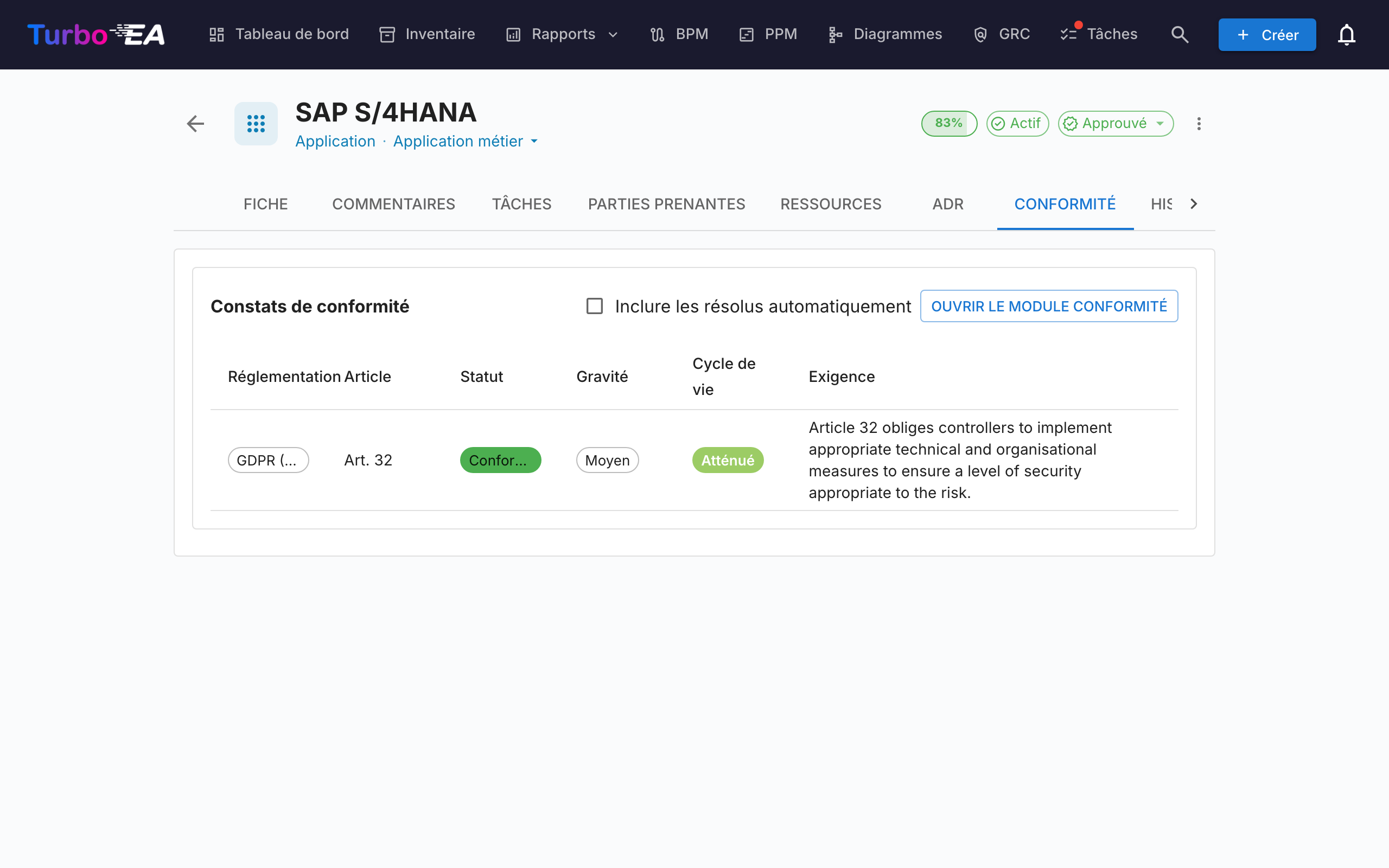Screen dimensions: 1389x868
Task: Click the Article 32 requirement text
Action: pos(960,460)
